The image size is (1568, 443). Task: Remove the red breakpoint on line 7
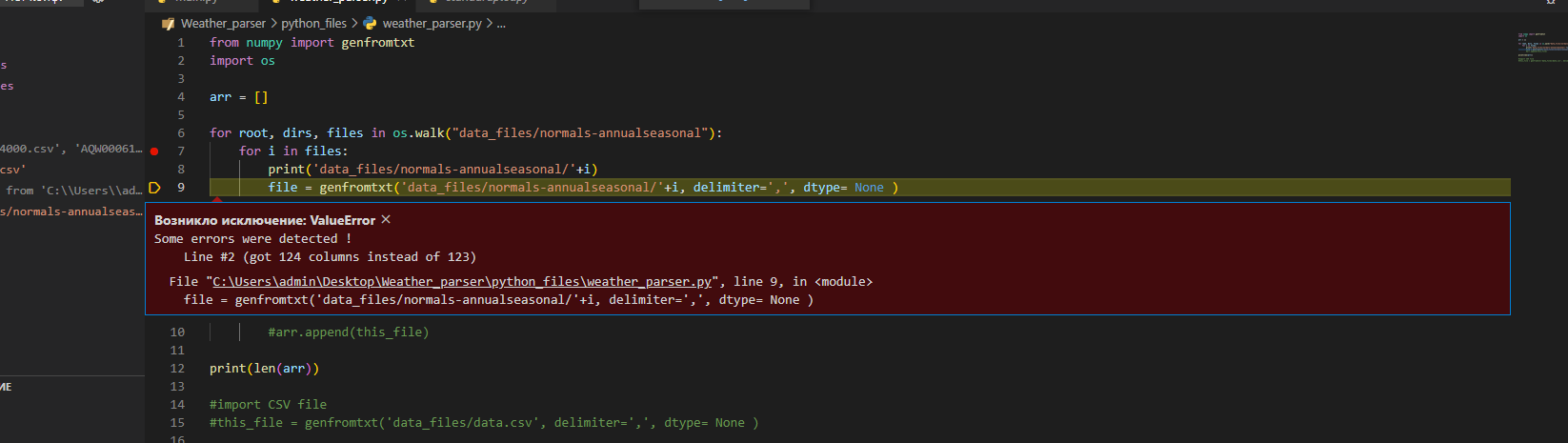(x=154, y=151)
